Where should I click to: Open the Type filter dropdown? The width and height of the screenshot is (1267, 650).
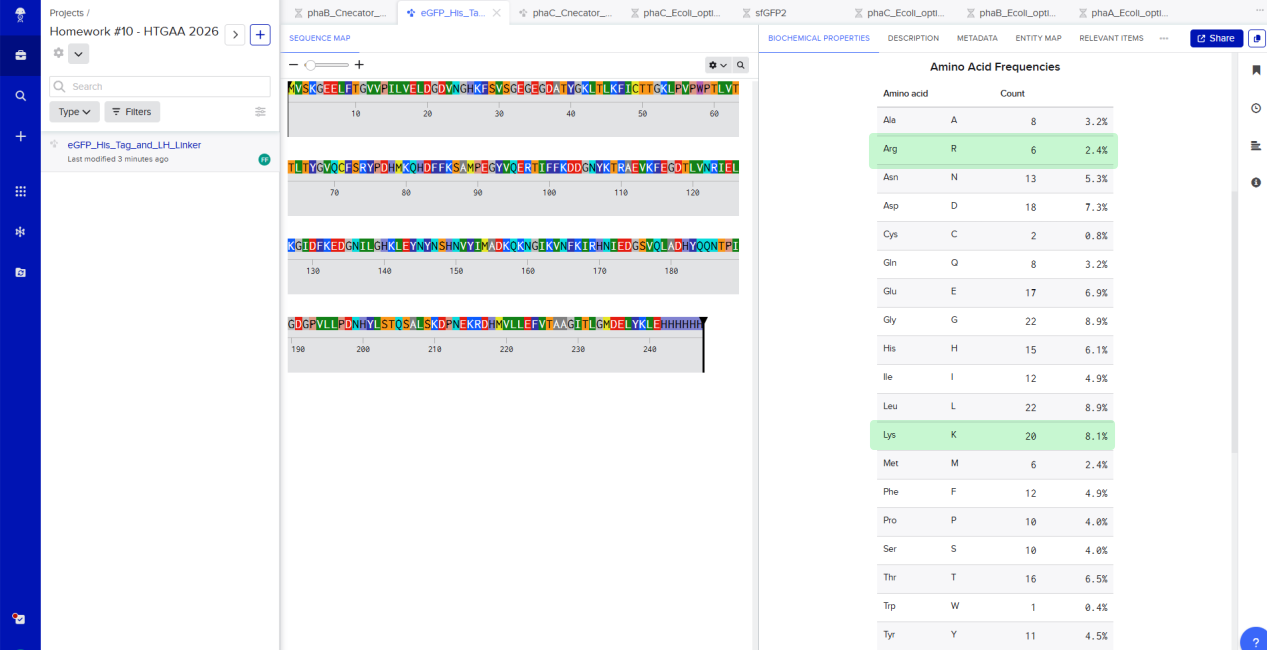[74, 112]
